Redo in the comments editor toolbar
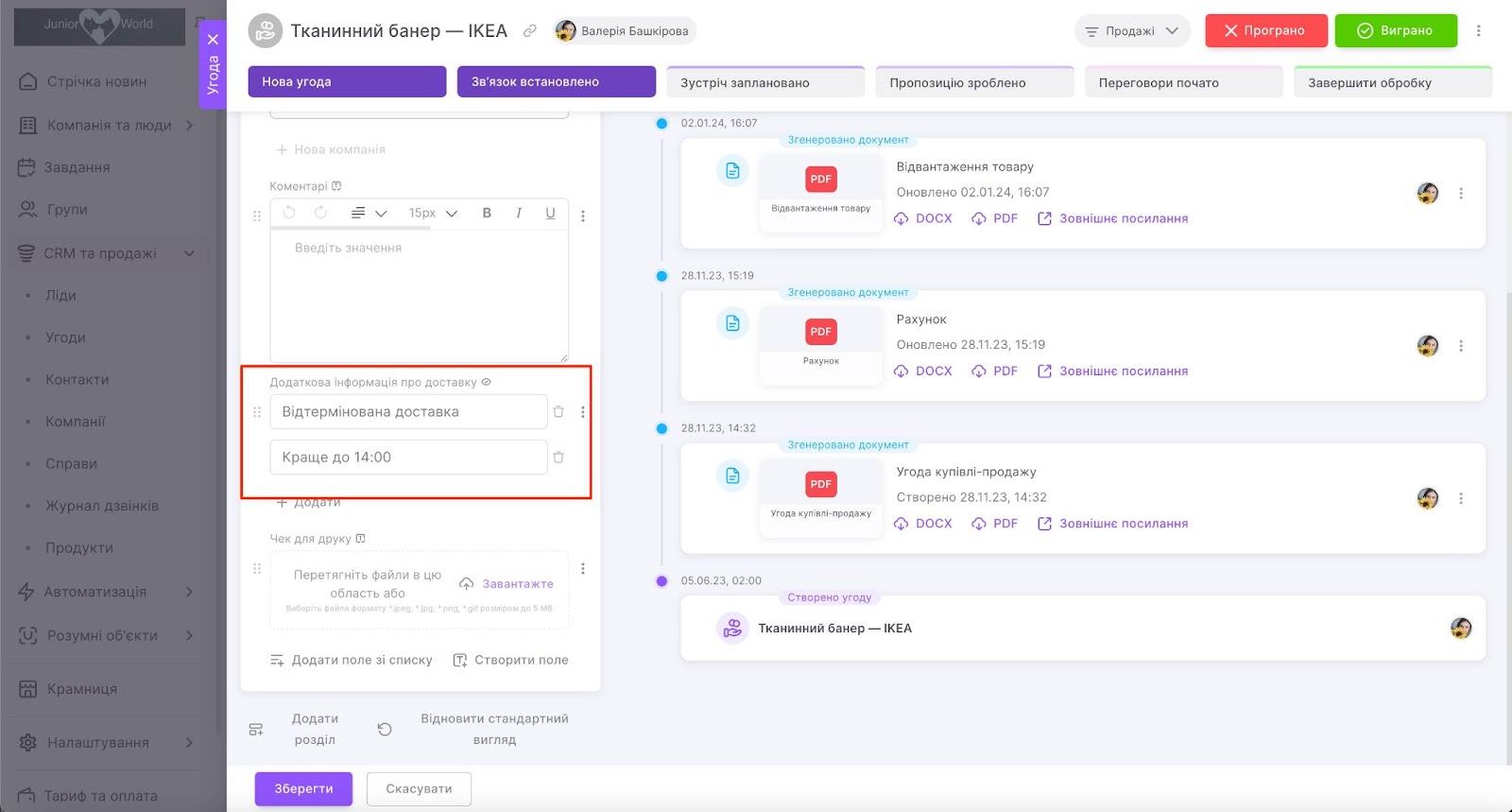The image size is (1512, 812). (x=320, y=213)
